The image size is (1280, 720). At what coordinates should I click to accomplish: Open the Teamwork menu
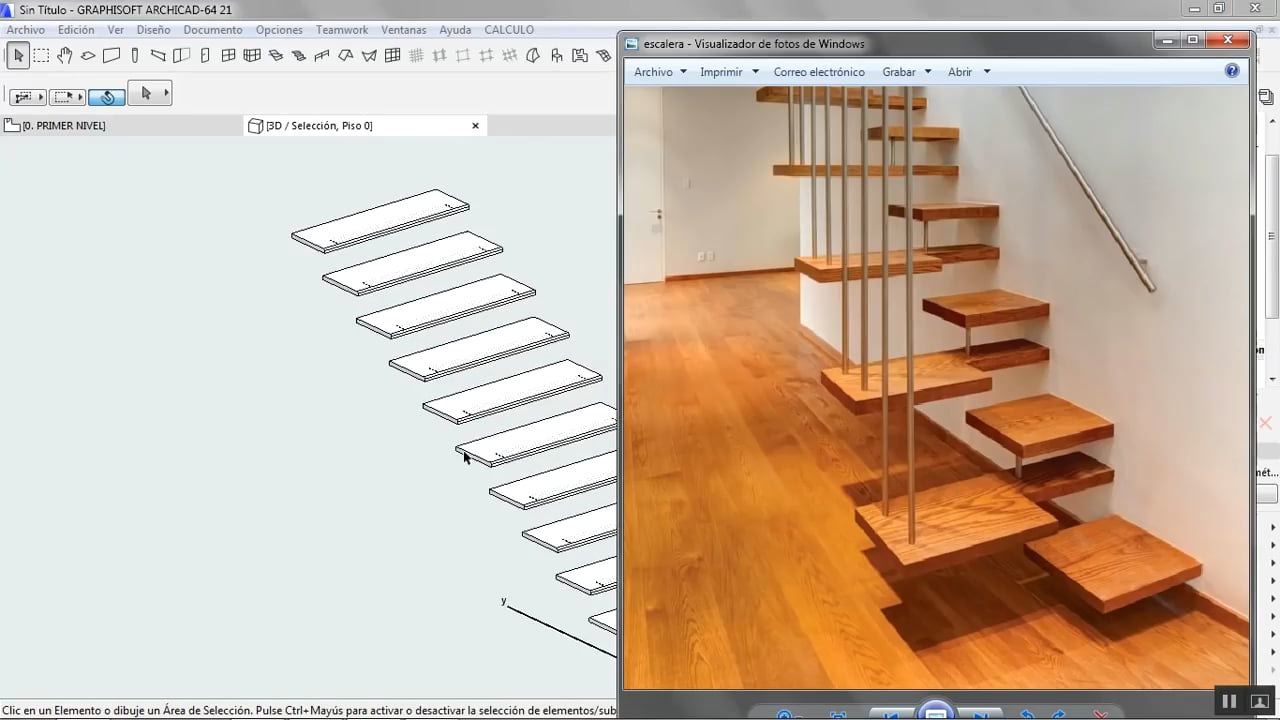(342, 30)
